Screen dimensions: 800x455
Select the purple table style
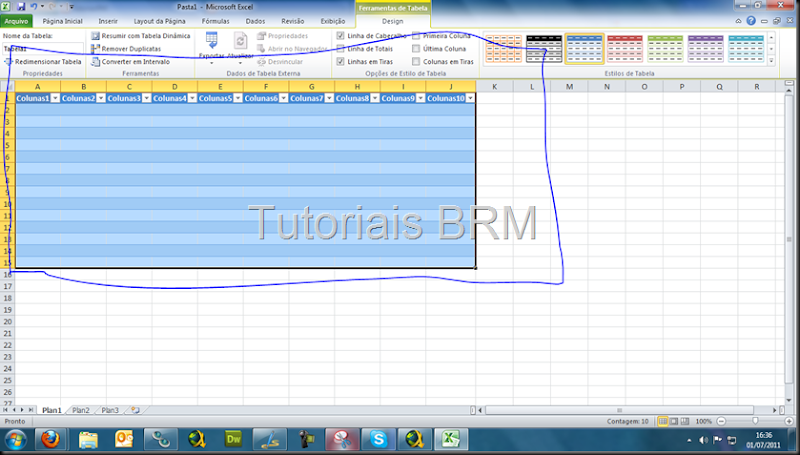706,48
